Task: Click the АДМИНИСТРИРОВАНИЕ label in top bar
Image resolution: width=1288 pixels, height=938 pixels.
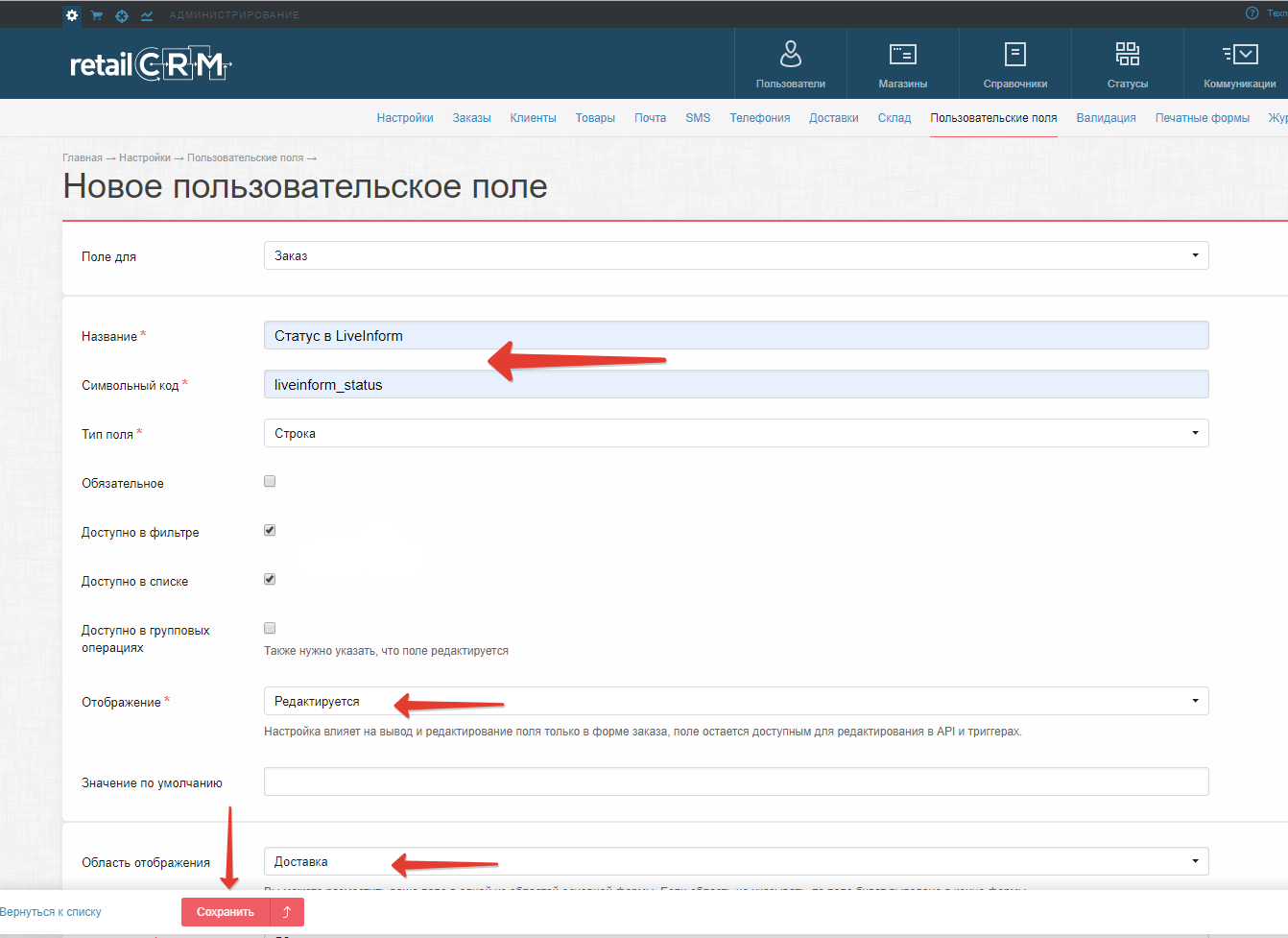Action: tap(234, 15)
